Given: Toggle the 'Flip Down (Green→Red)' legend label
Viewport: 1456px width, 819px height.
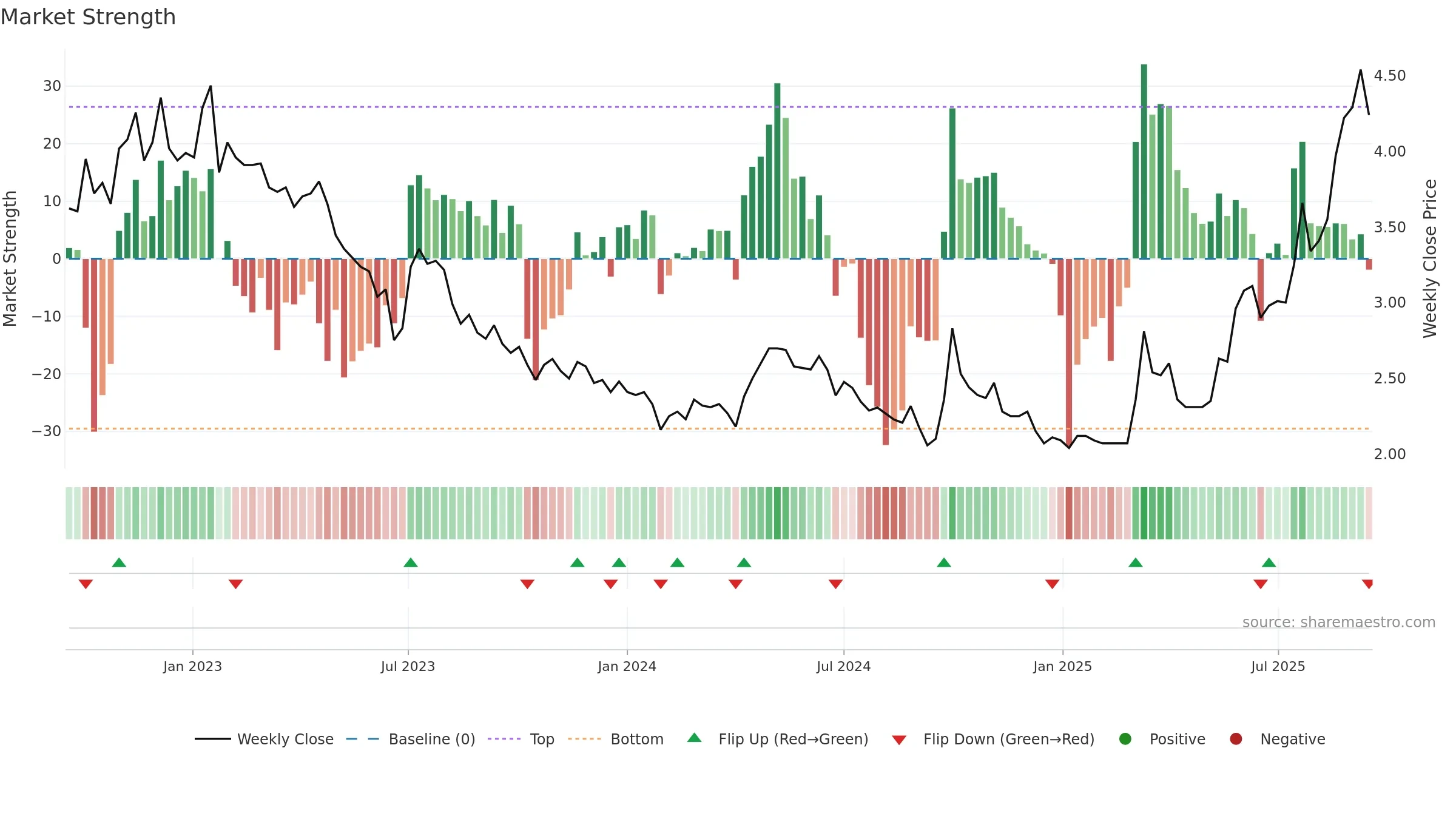Looking at the screenshot, I should [1009, 739].
